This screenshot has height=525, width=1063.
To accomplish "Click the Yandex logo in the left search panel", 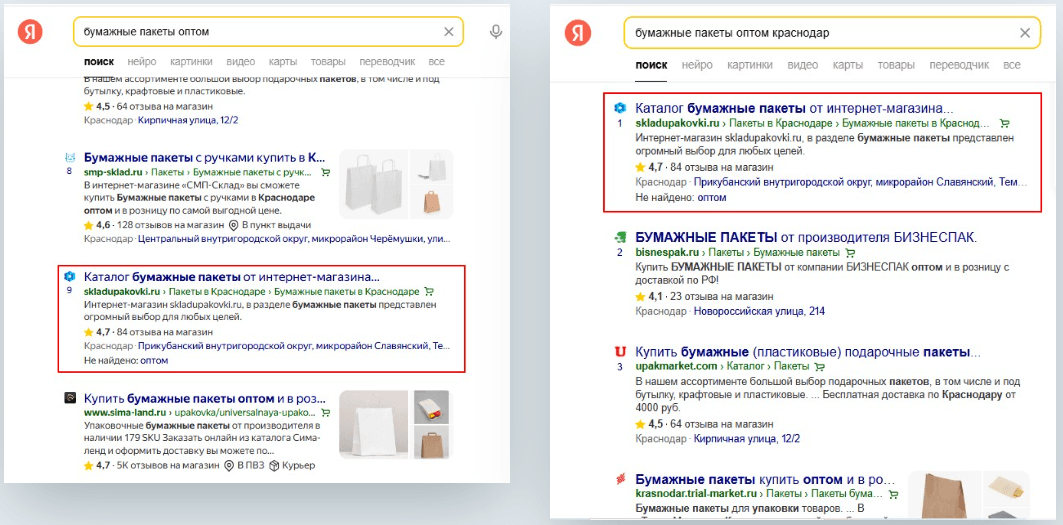I will click(x=30, y=32).
